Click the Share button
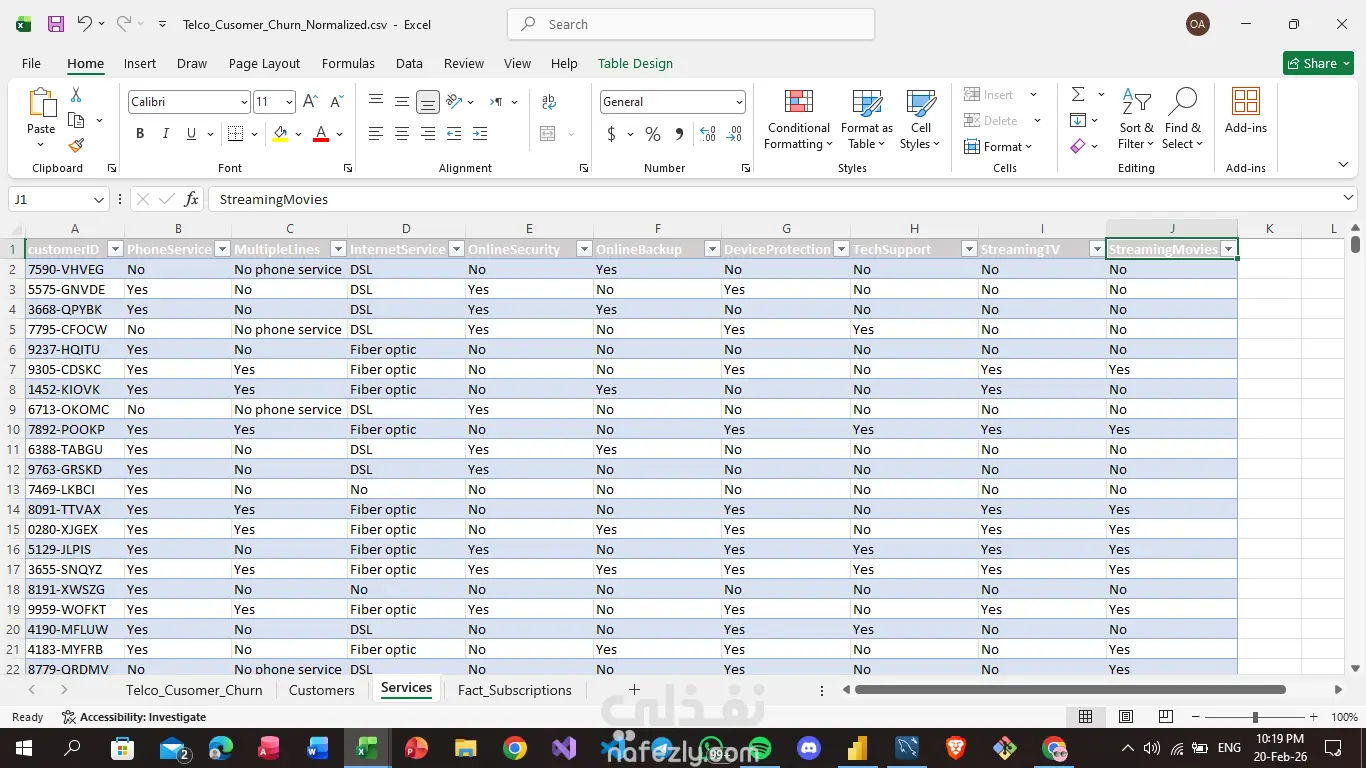Image resolution: width=1366 pixels, height=768 pixels. (1318, 63)
